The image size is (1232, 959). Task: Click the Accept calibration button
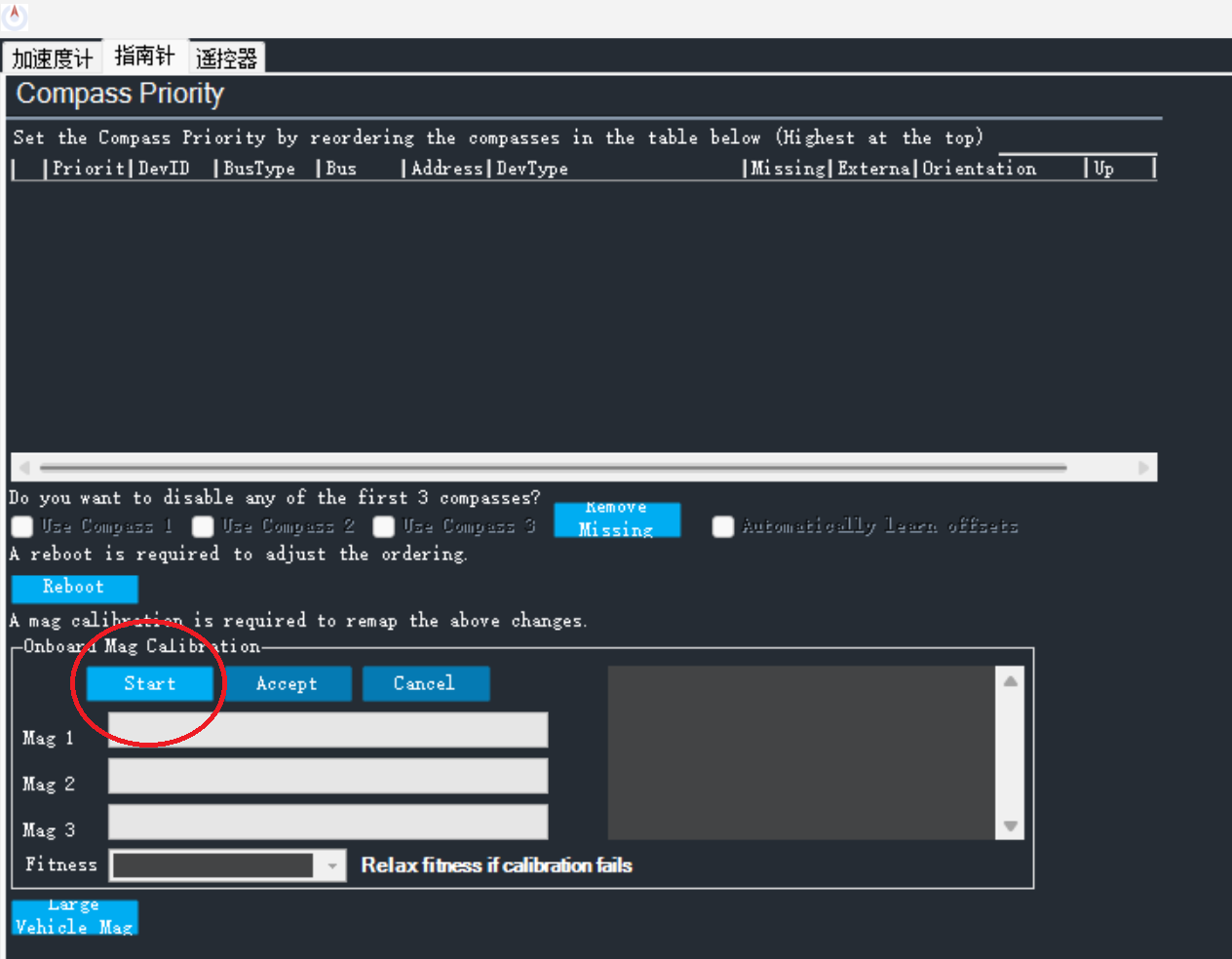click(287, 684)
